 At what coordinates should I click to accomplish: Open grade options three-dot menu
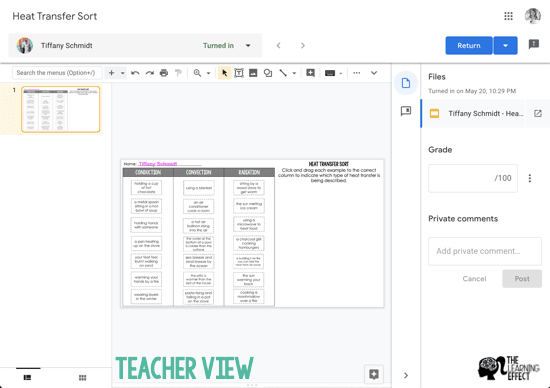530,178
